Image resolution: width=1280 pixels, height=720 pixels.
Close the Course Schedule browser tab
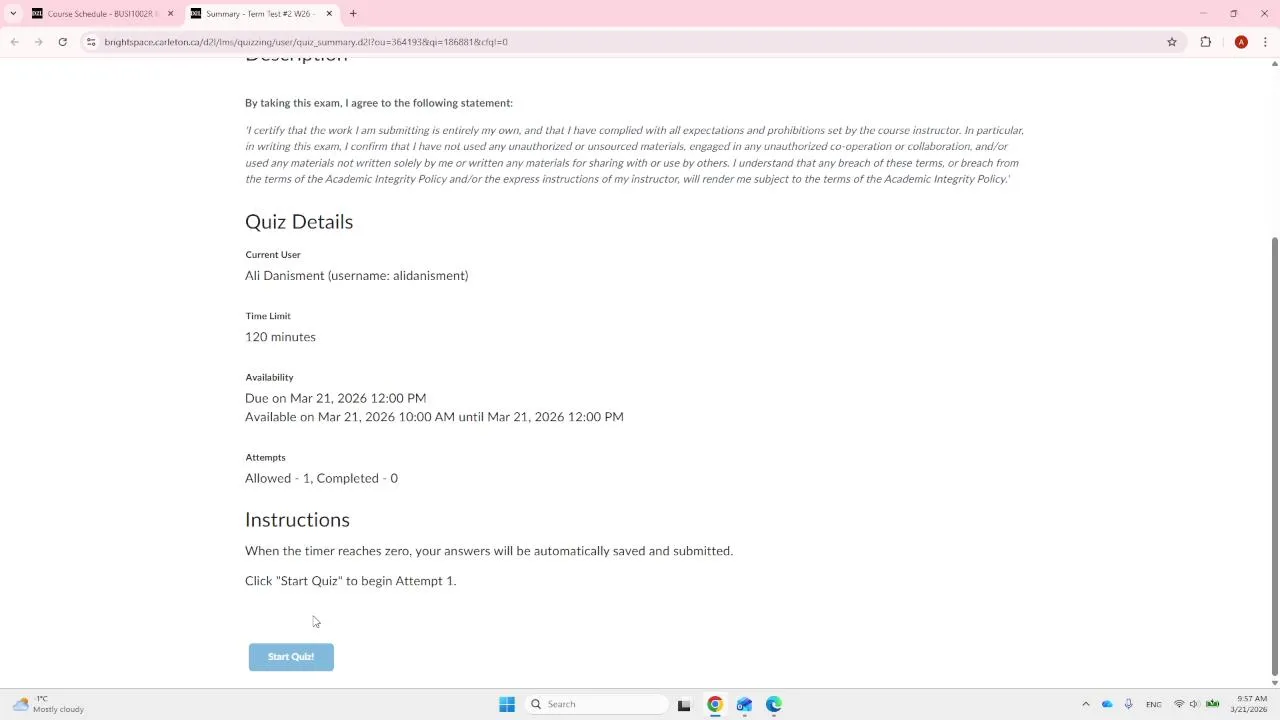tap(170, 14)
